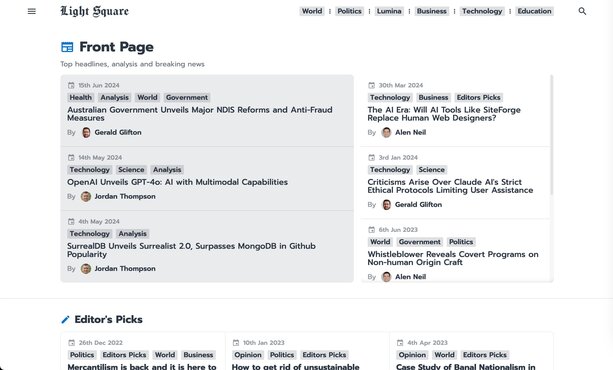Click Gerald Glifton's avatar on NDIS article
This screenshot has height=370, width=613.
[86, 133]
